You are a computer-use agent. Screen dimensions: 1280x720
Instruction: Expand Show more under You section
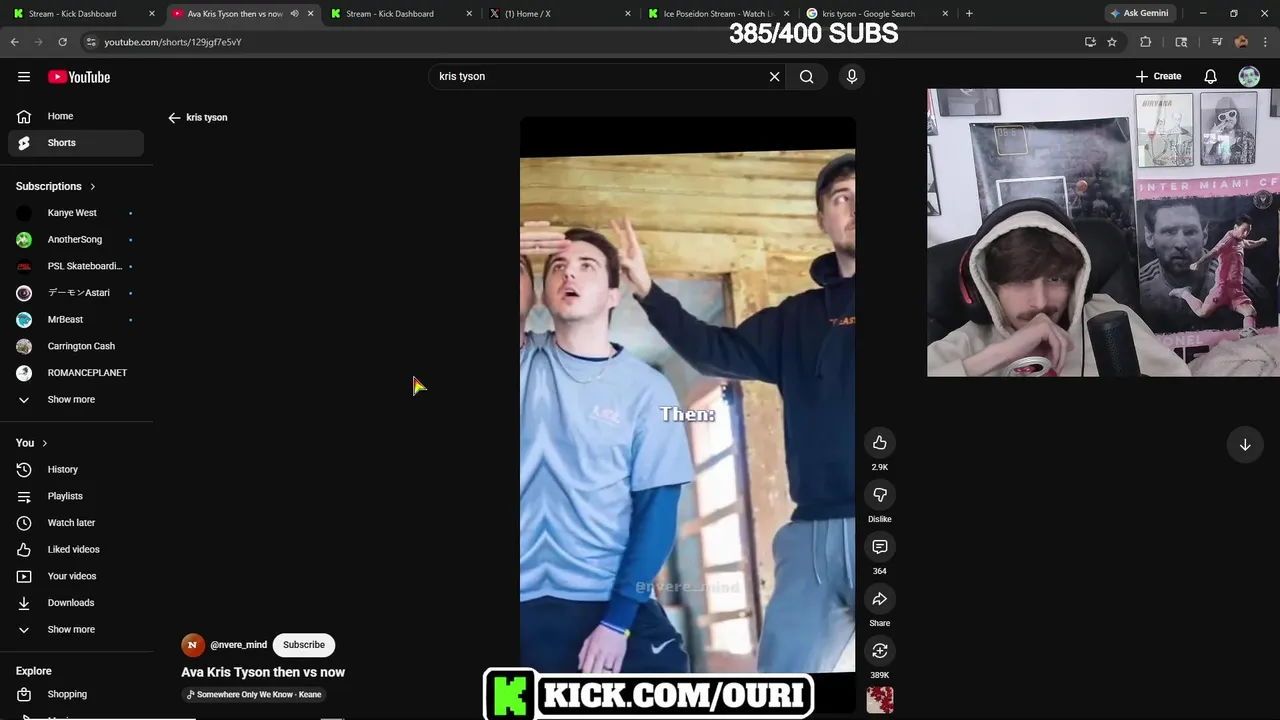pyautogui.click(x=76, y=629)
